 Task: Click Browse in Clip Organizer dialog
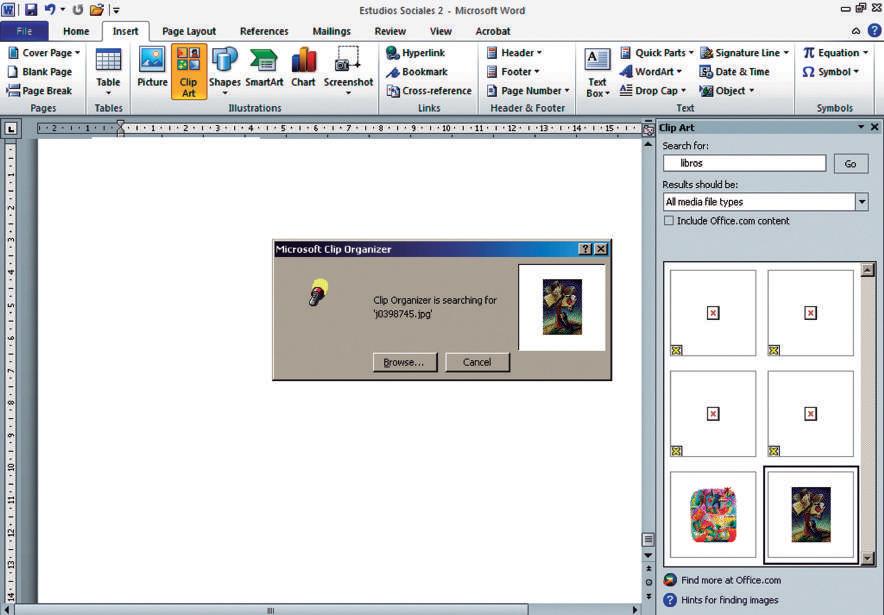pos(405,362)
